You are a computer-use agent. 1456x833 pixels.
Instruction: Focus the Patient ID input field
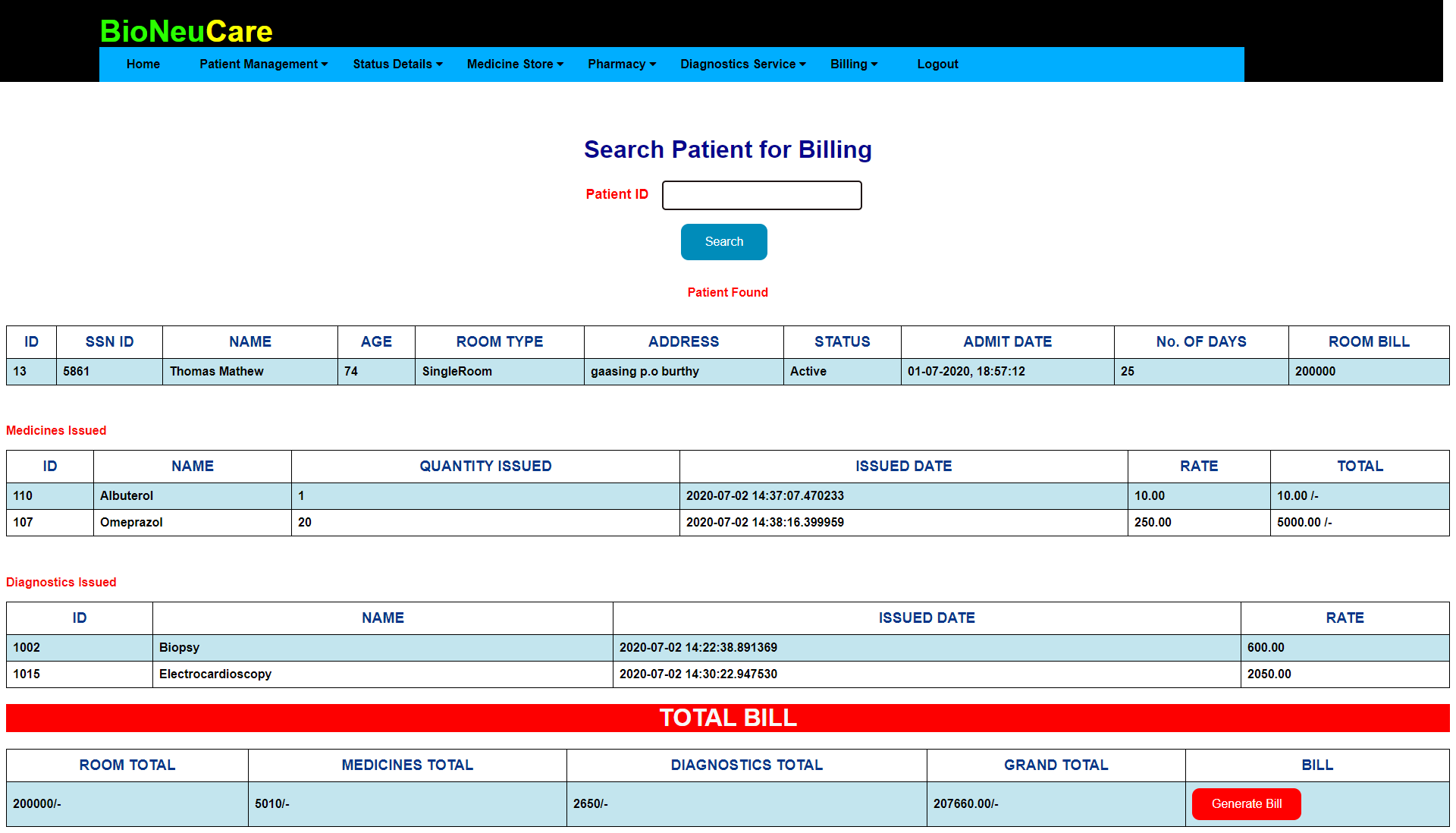(x=761, y=195)
